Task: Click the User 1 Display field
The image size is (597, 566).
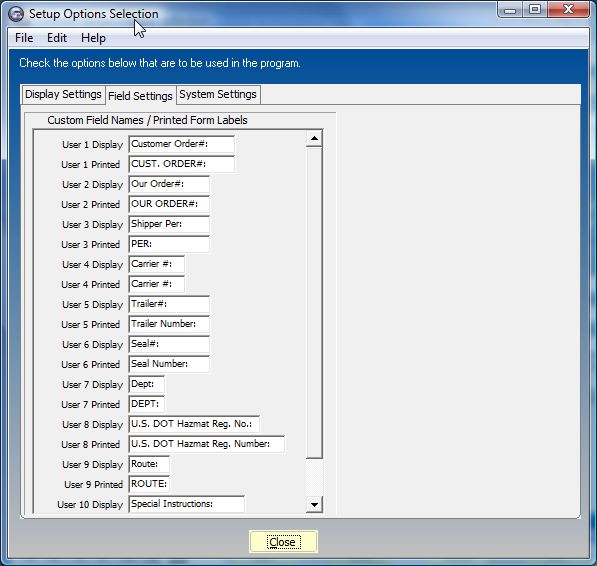Action: coord(182,144)
